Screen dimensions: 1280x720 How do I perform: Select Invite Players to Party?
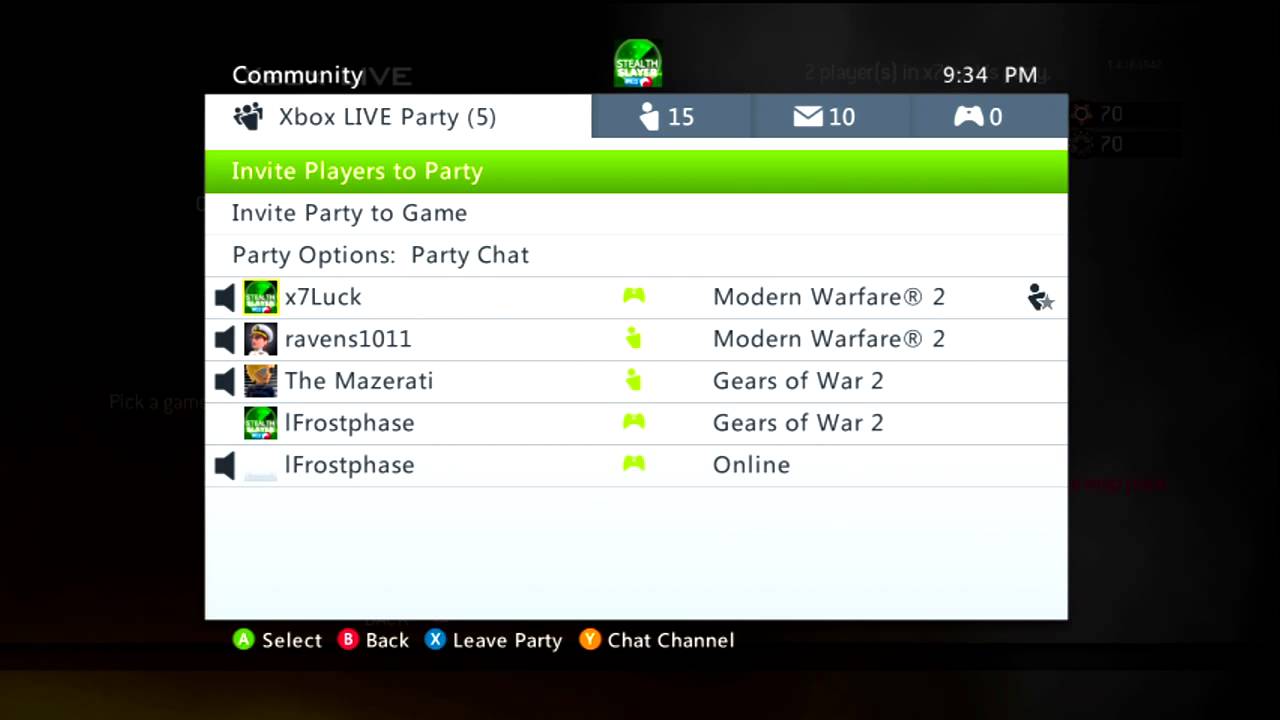(636, 171)
